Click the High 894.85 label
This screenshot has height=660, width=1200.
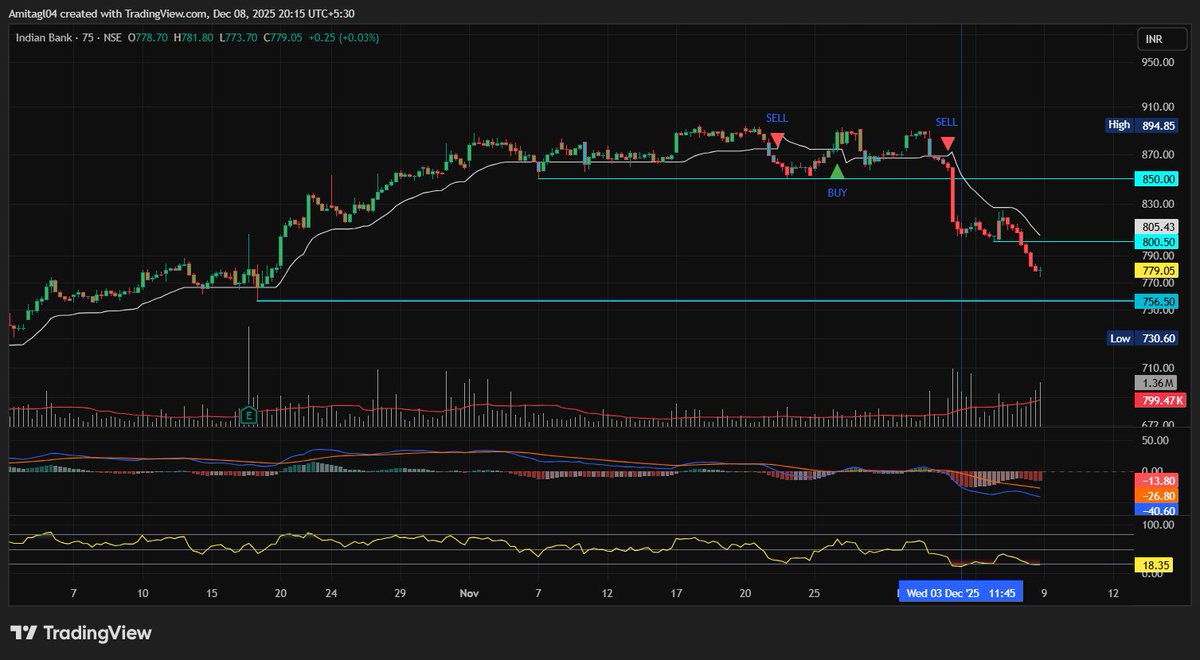[1142, 125]
